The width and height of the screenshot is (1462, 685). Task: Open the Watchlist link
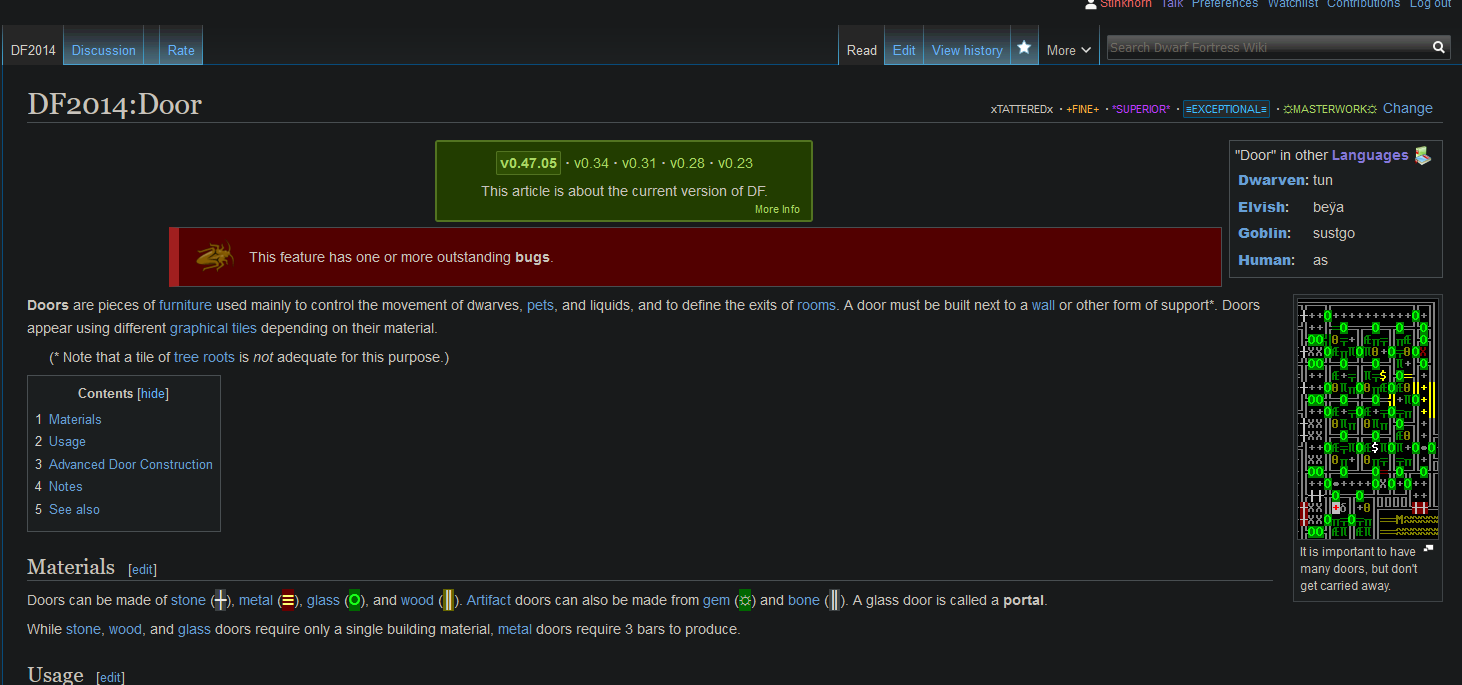[1293, 4]
